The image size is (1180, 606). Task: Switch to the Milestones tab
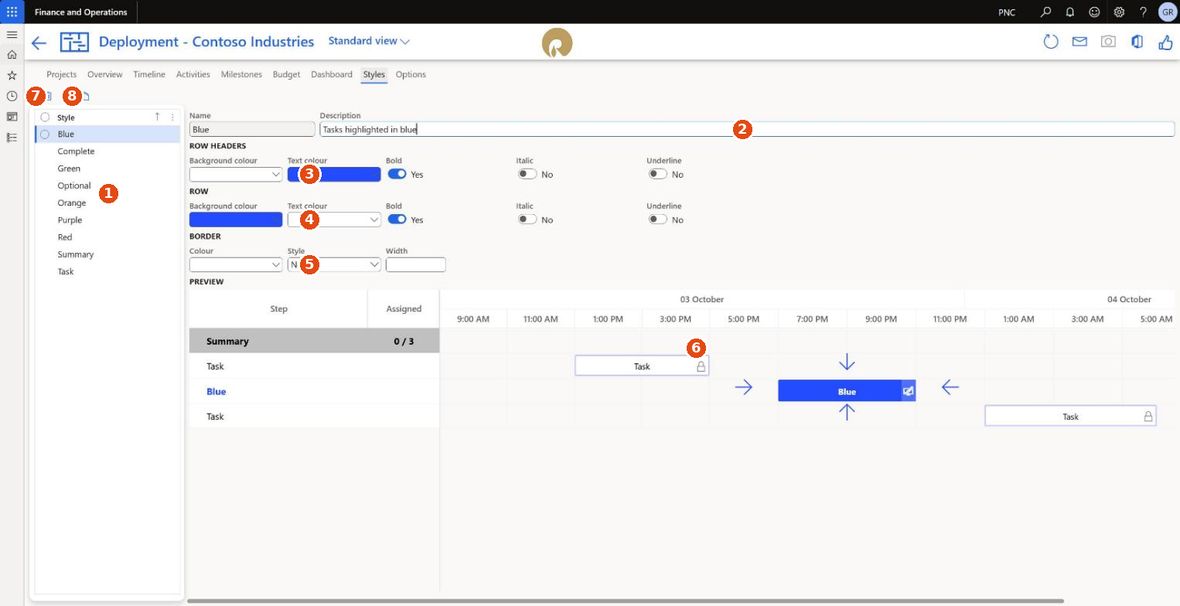(x=242, y=75)
